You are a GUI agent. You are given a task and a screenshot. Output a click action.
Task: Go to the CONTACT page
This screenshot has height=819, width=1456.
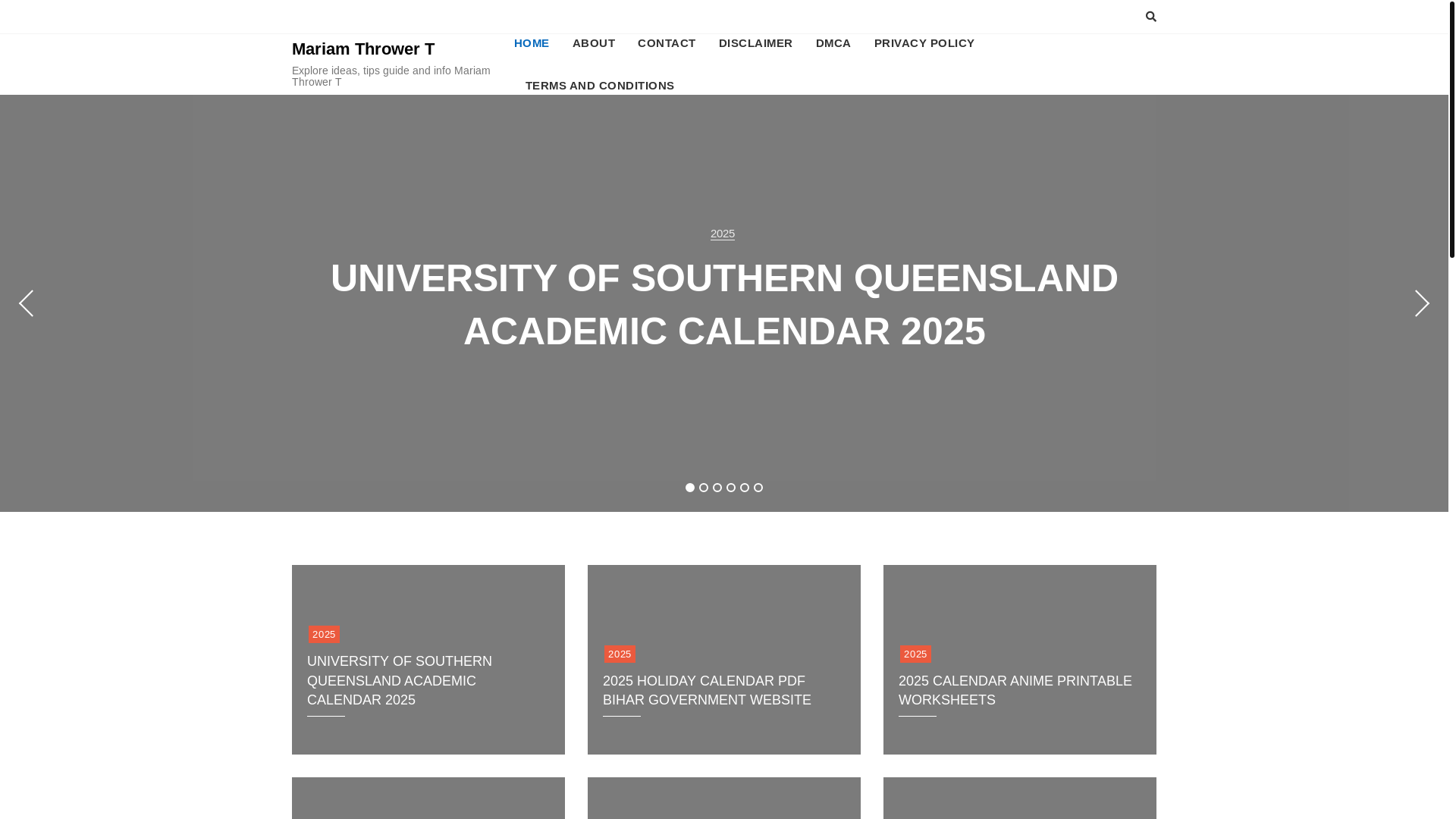[667, 43]
